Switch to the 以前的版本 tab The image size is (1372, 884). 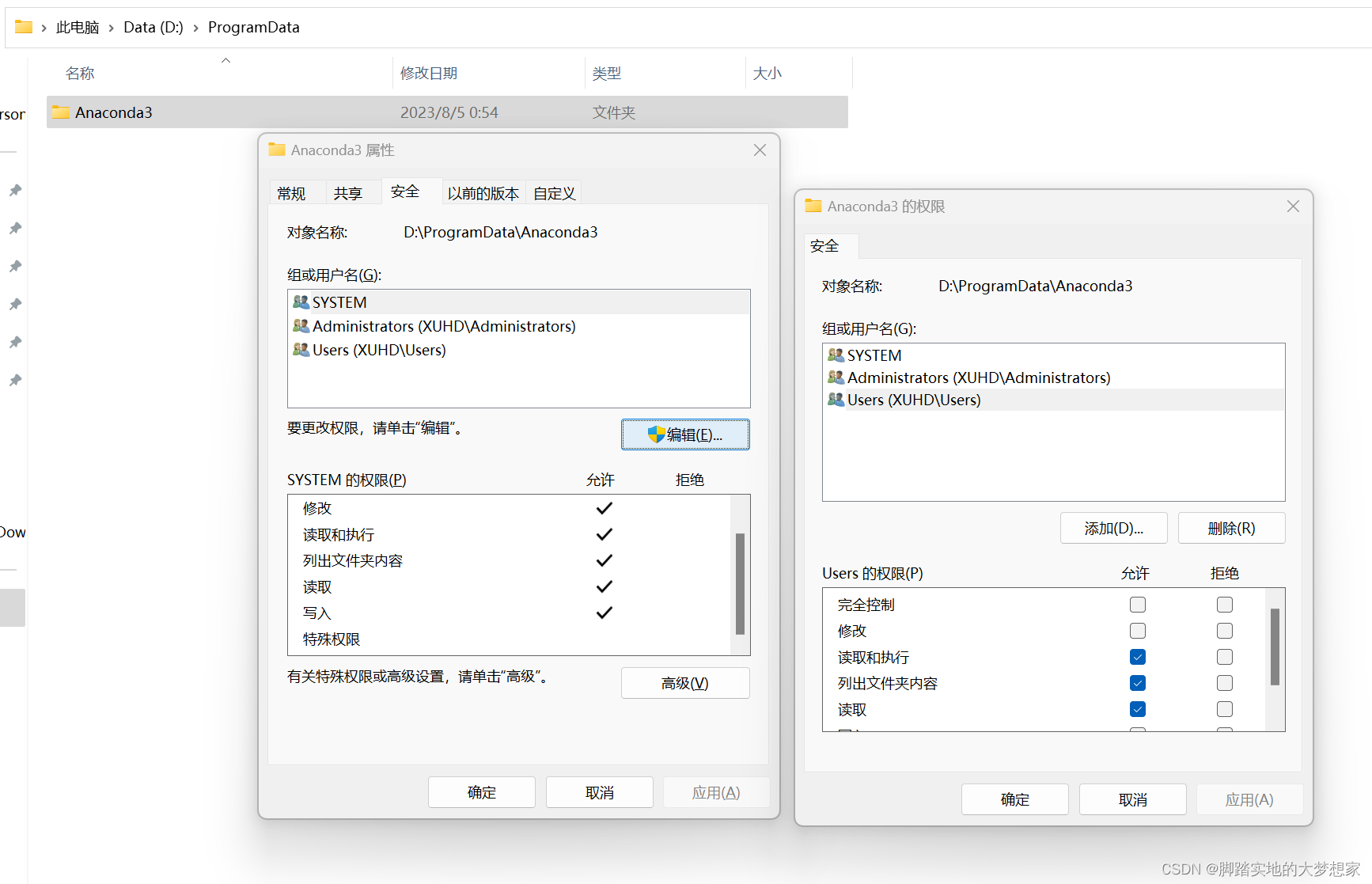click(483, 192)
